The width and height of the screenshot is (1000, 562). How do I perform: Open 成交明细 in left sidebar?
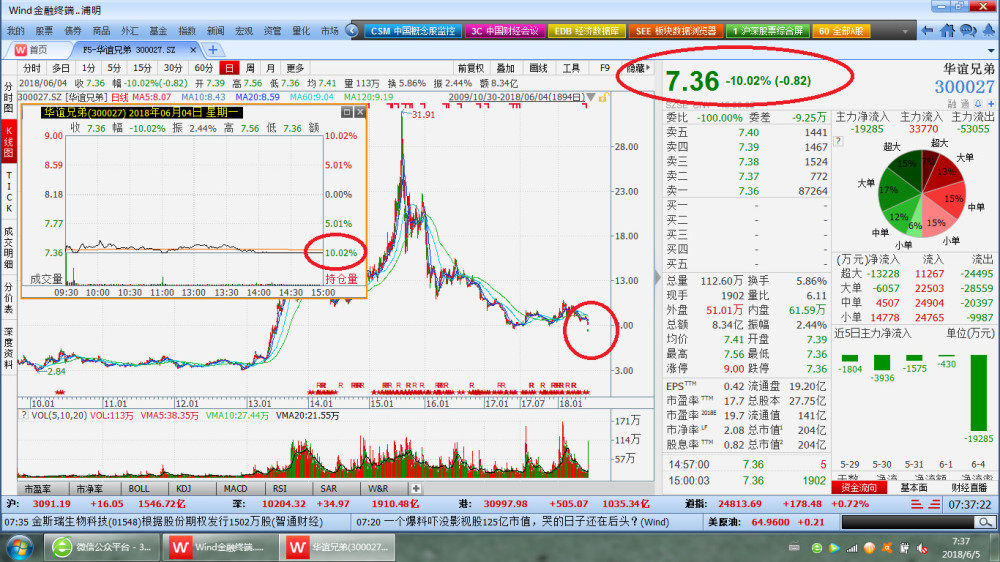pos(9,248)
